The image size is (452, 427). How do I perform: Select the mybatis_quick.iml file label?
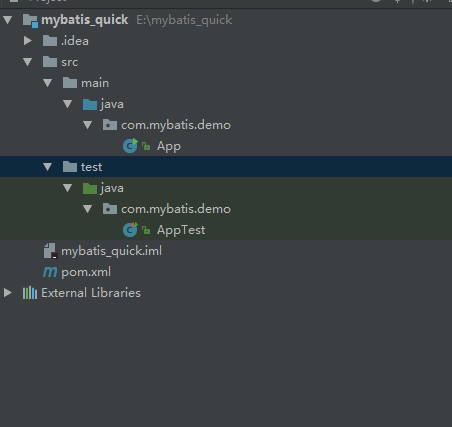coord(112,251)
